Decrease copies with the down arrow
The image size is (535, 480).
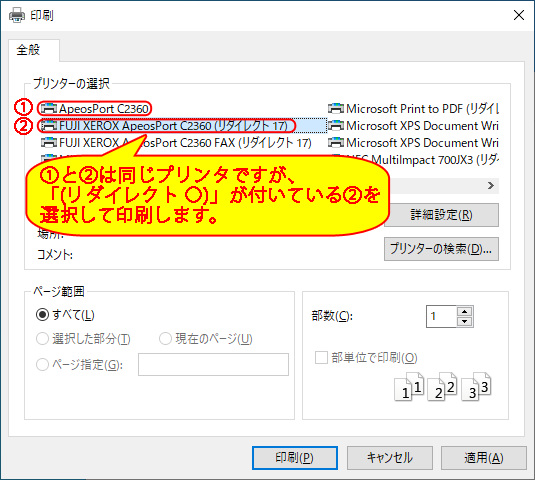click(464, 321)
